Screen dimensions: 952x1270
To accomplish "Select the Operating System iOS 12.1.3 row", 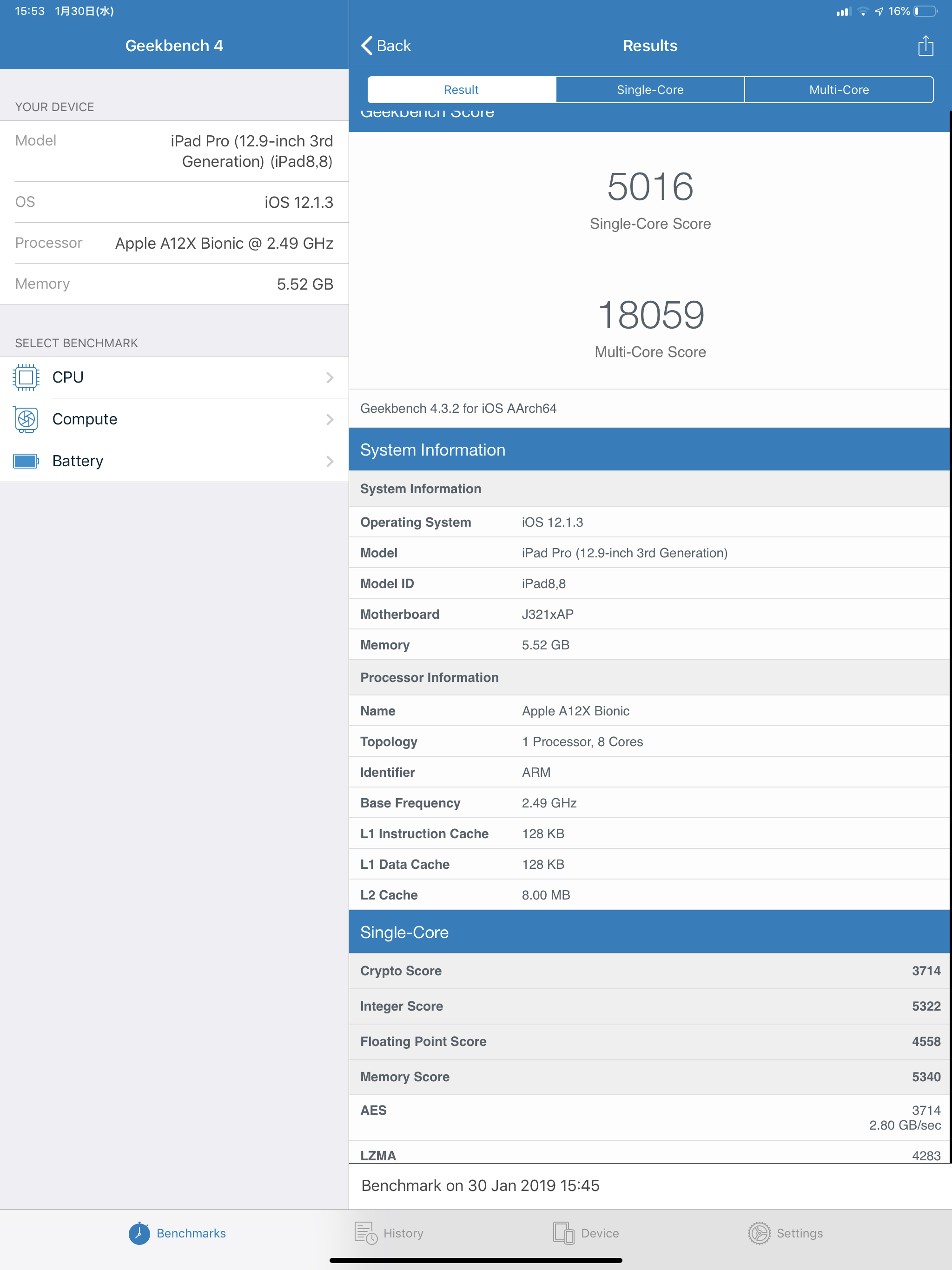I will click(649, 522).
